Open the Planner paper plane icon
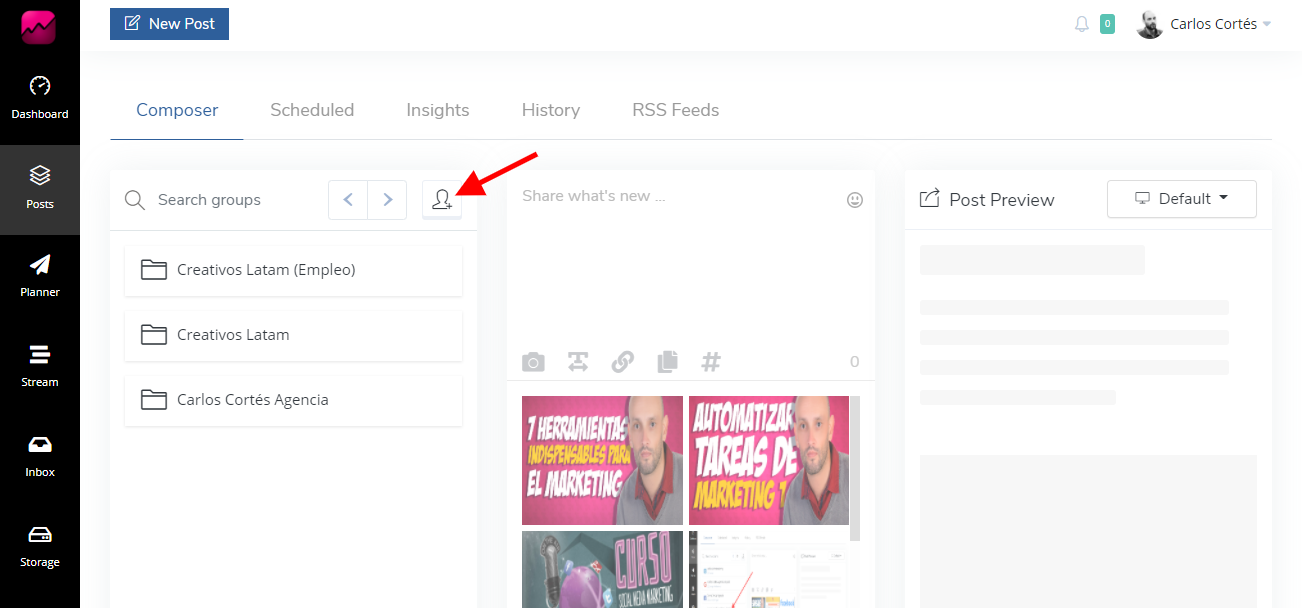The width and height of the screenshot is (1302, 608). 40,265
